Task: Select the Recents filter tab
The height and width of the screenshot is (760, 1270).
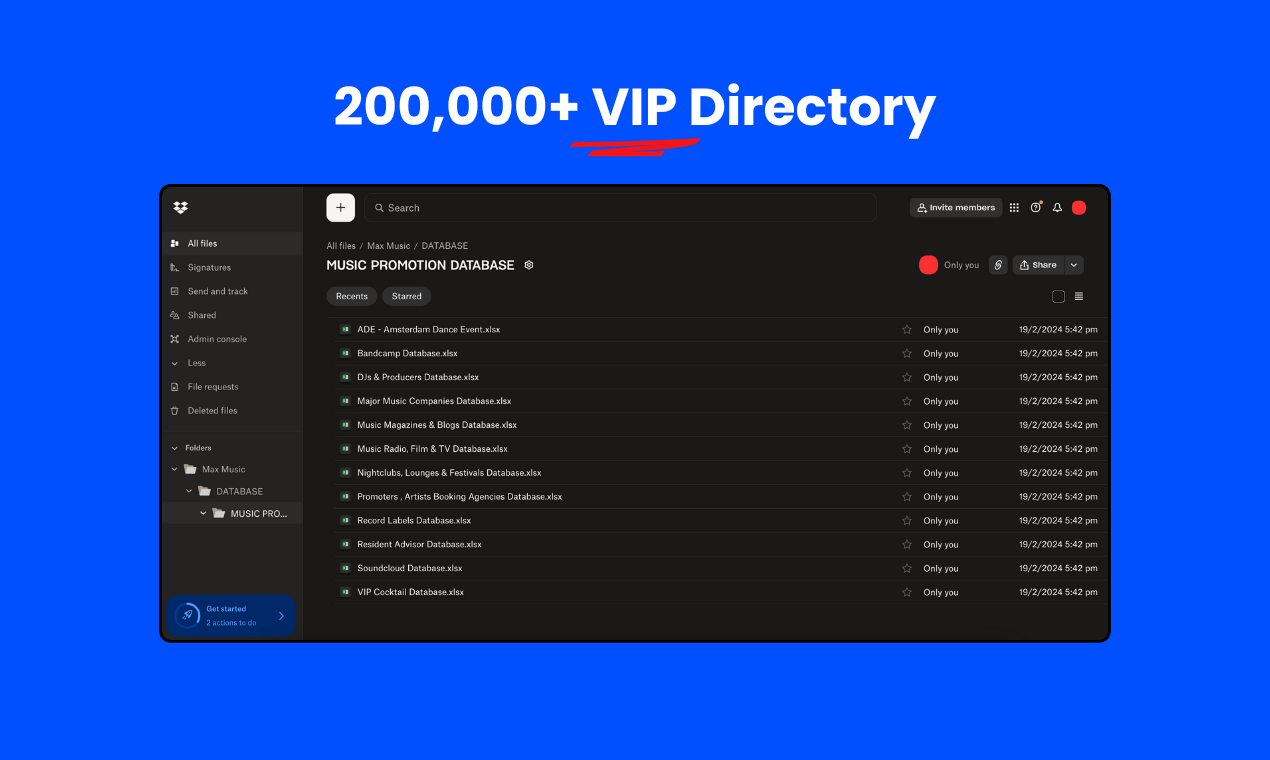Action: [x=352, y=296]
